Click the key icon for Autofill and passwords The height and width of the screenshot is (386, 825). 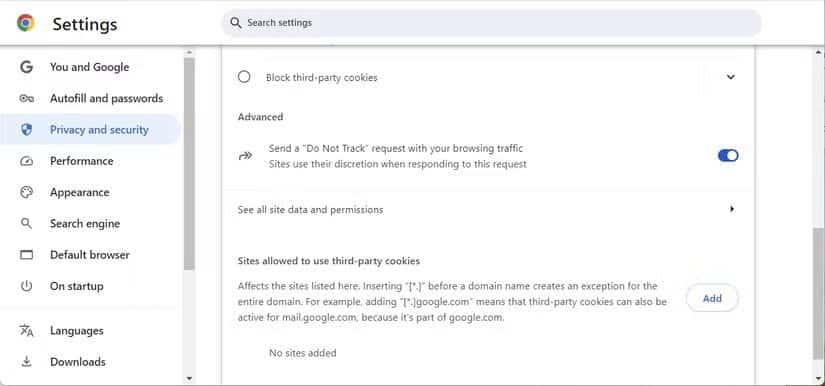[26, 98]
